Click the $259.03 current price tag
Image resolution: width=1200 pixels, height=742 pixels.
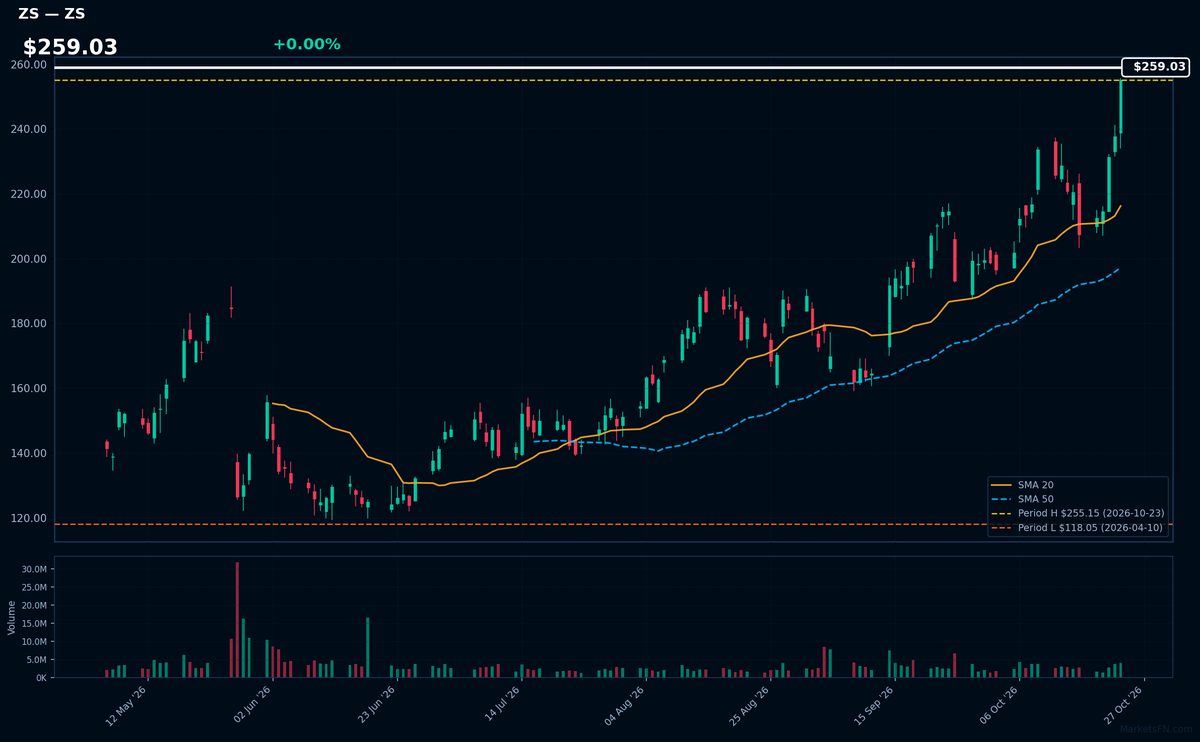pos(1156,67)
